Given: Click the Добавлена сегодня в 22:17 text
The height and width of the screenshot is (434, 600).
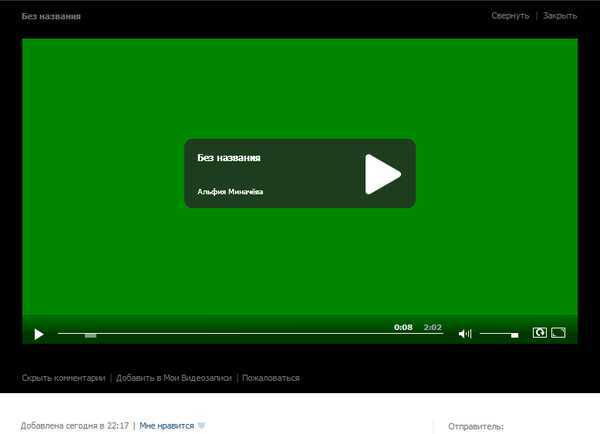Looking at the screenshot, I should click(75, 426).
